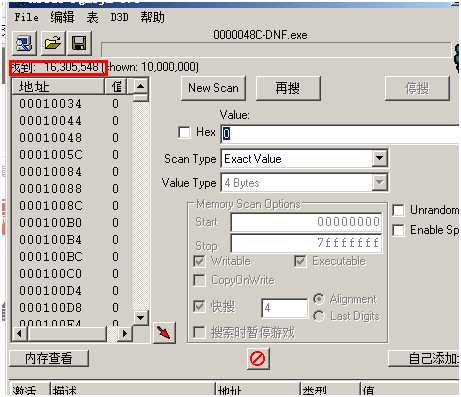Enable the 搜索时暂停游戏 checkbox
Screen dimensions: 461x397
(x=199, y=332)
